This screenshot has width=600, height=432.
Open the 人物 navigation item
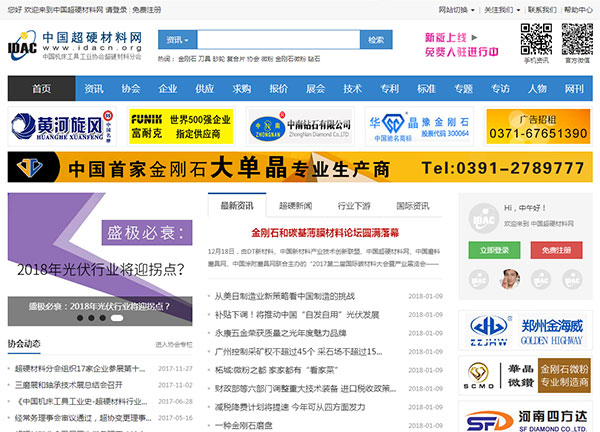[537, 89]
